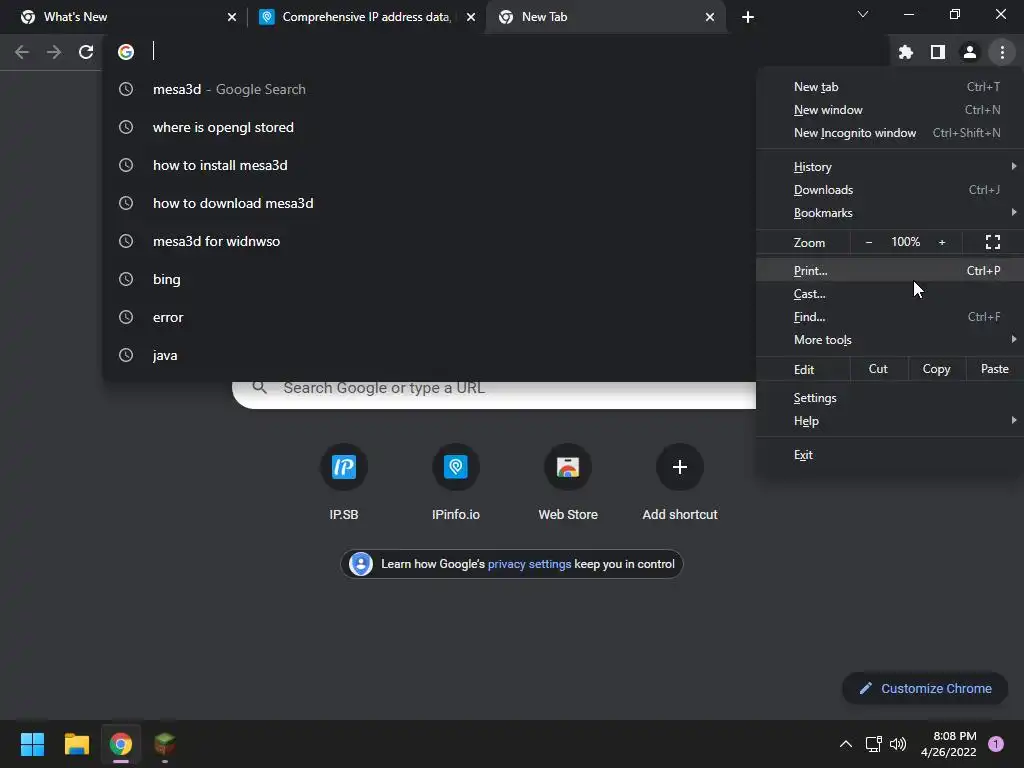Expand the Help submenu

coord(889,421)
